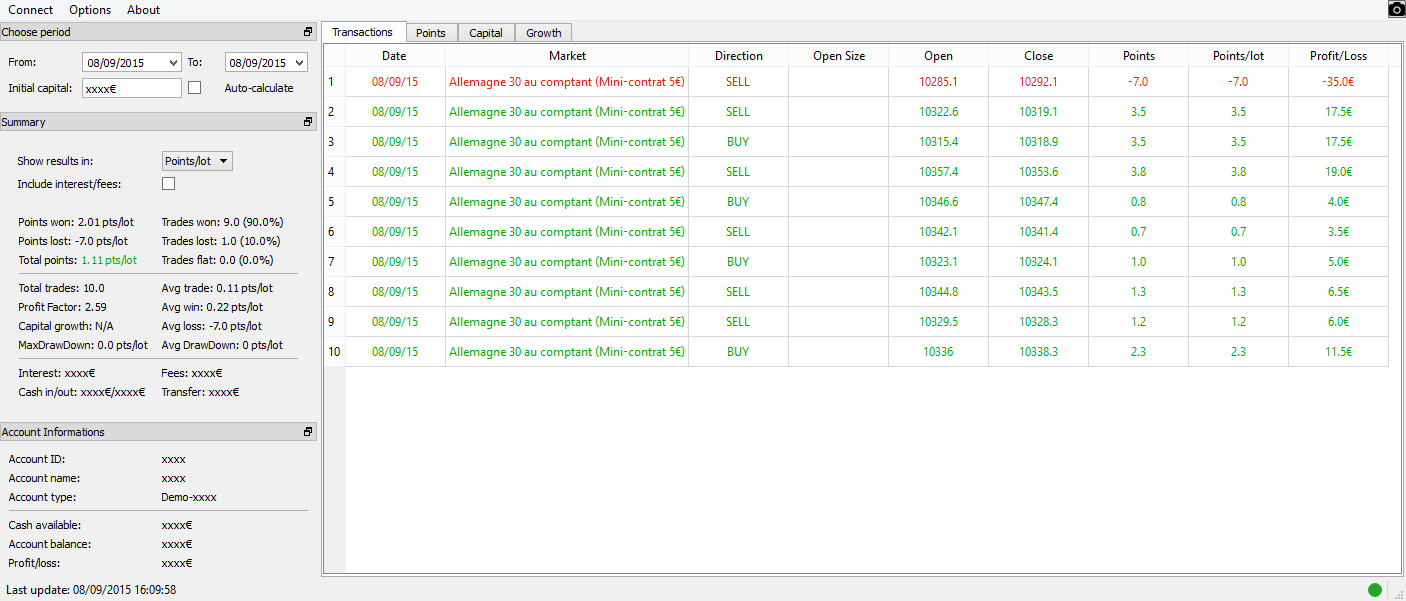This screenshot has height=601, width=1406.
Task: Click the 19.0€ Profit/Loss cell
Action: 1338,172
